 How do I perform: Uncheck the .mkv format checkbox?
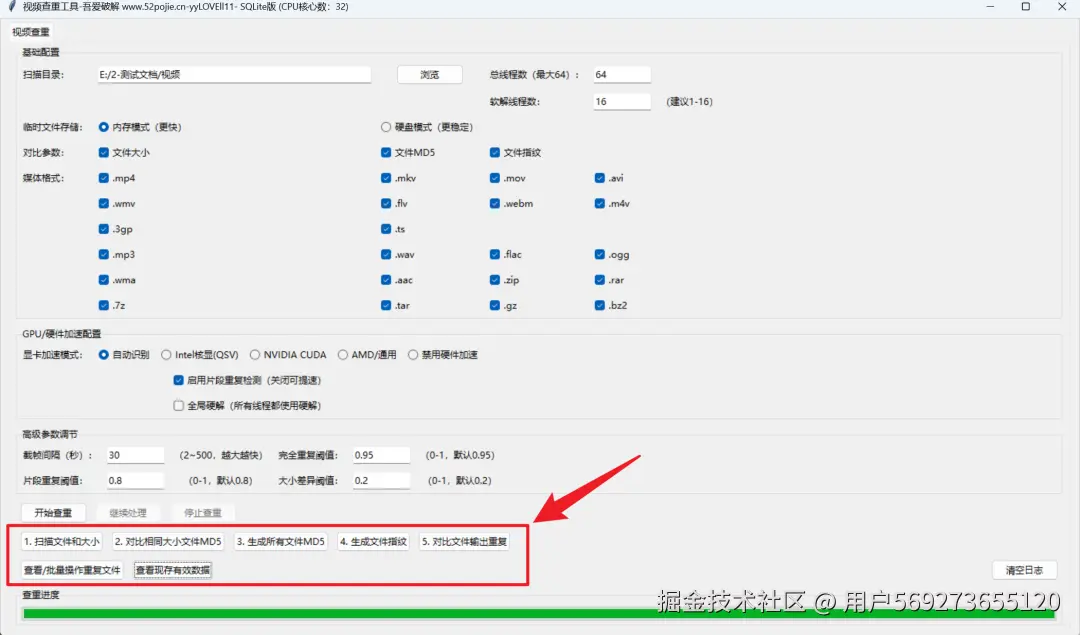pyautogui.click(x=386, y=178)
